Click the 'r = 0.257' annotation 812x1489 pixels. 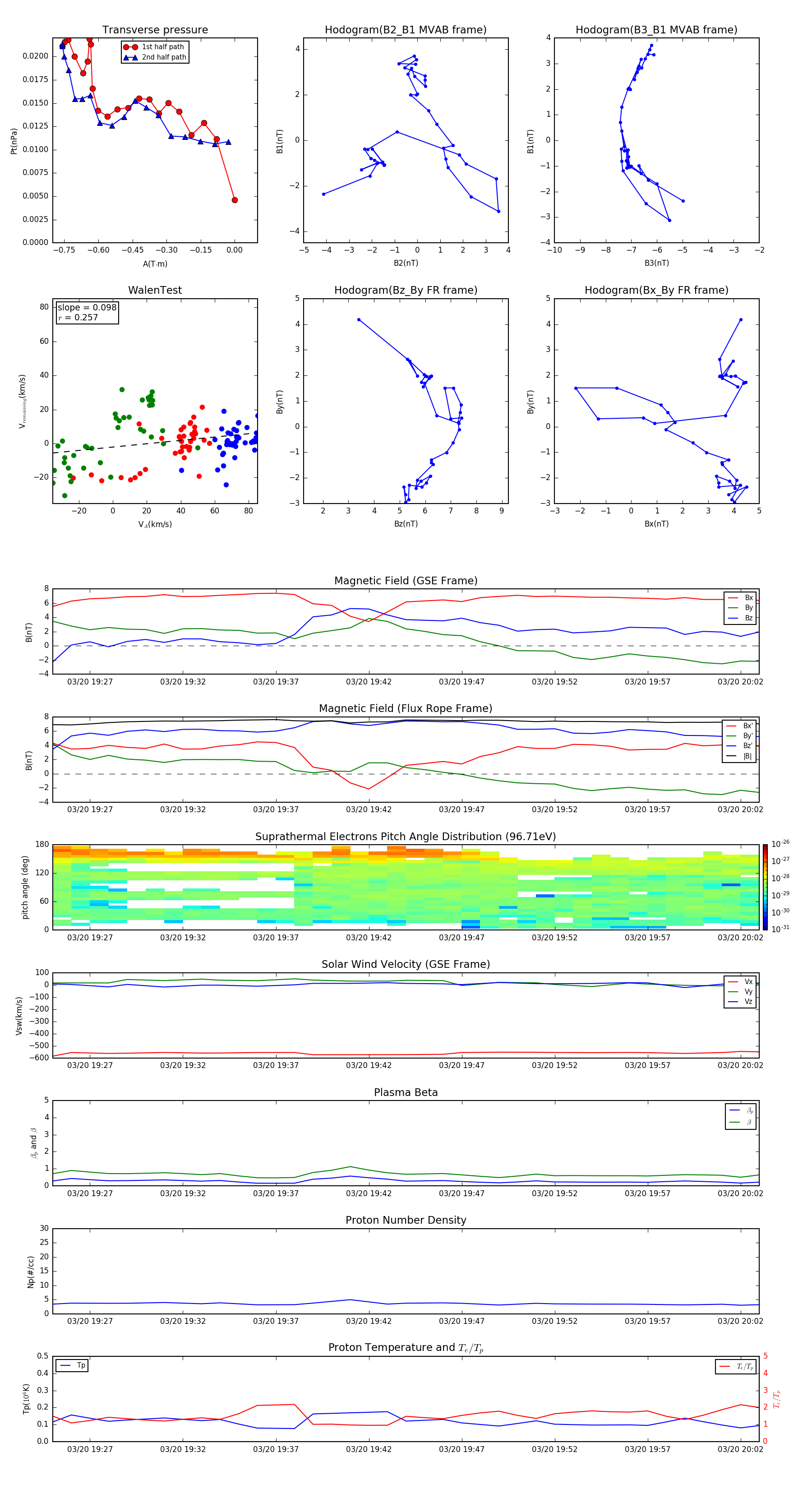pyautogui.click(x=78, y=317)
